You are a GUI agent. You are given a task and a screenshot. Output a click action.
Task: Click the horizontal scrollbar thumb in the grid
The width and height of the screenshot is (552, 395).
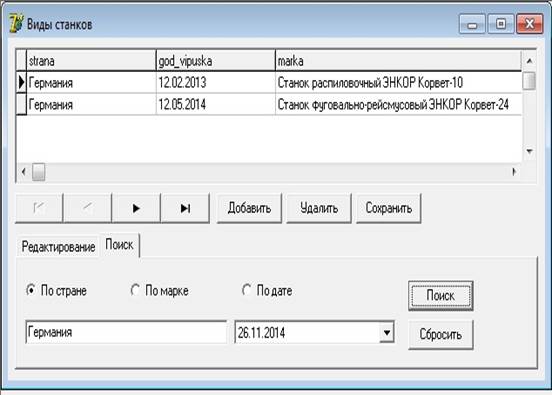[x=39, y=172]
